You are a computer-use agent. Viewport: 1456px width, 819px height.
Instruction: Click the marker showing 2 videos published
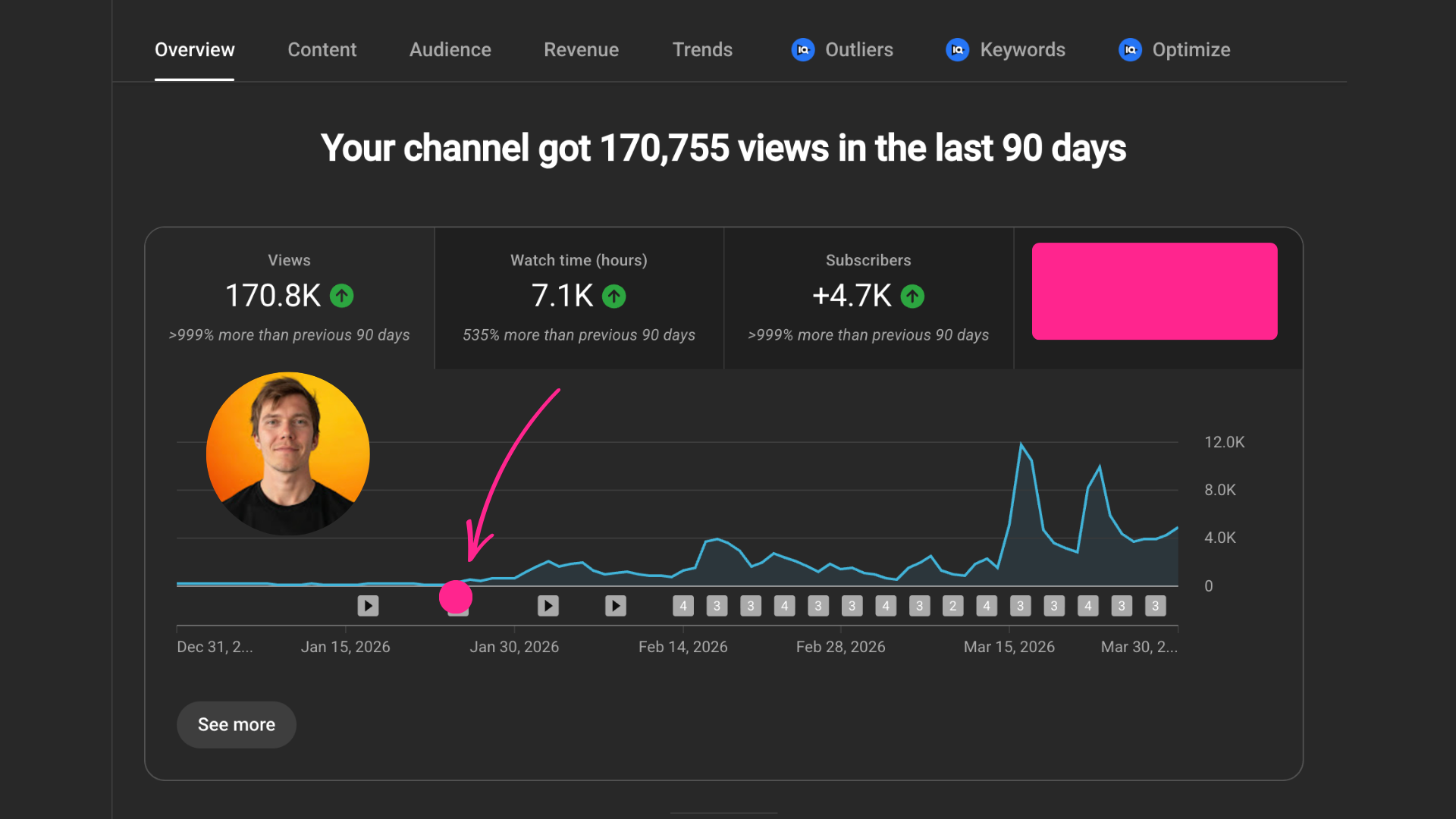click(x=953, y=606)
